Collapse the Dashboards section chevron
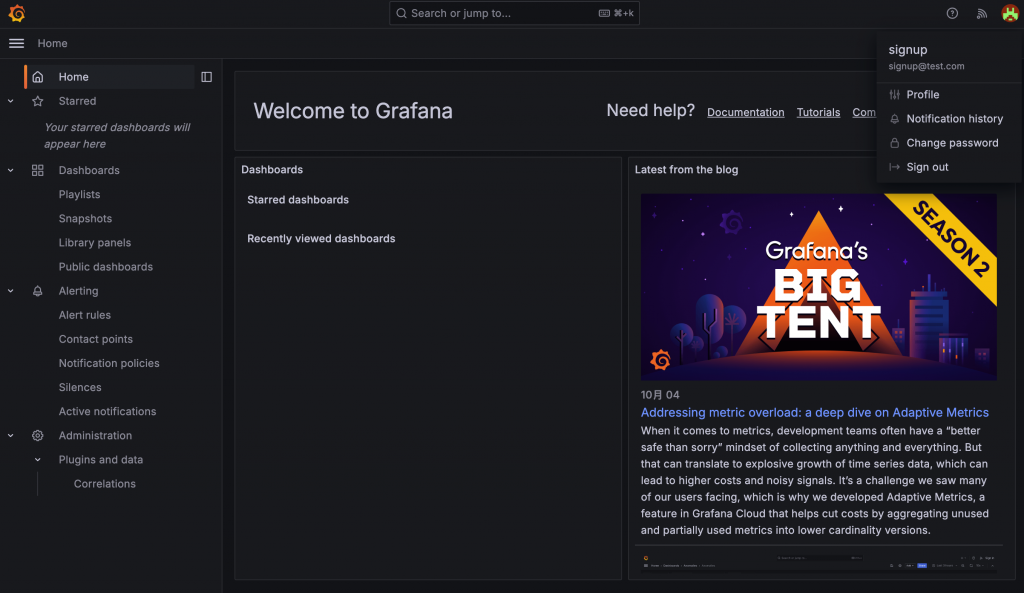 (10, 170)
